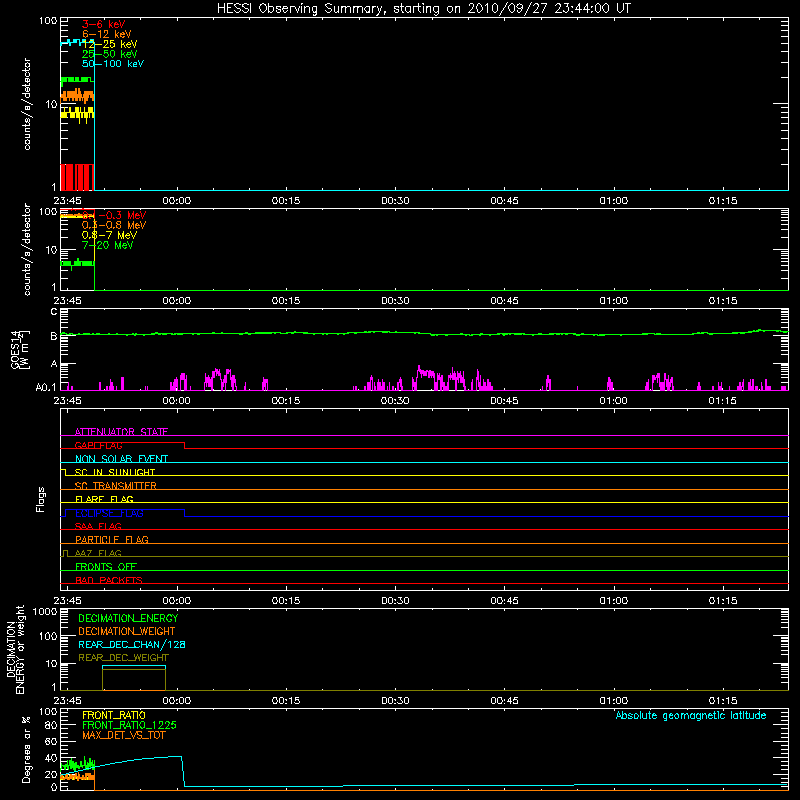This screenshot has width=800, height=800.
Task: Select the AAZ_FLAG label
Action: coord(98,553)
